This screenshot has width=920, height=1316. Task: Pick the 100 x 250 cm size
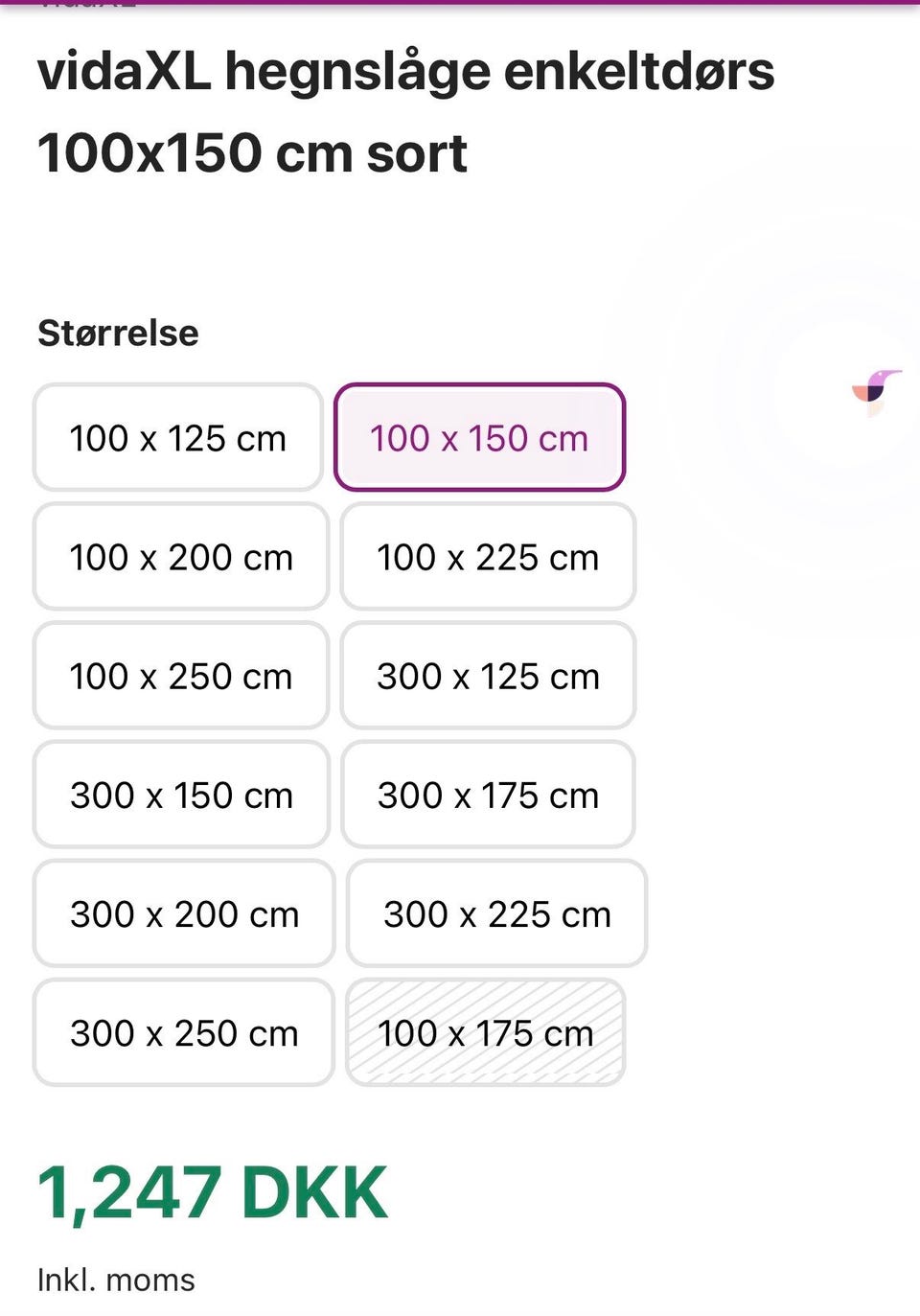[x=181, y=676]
